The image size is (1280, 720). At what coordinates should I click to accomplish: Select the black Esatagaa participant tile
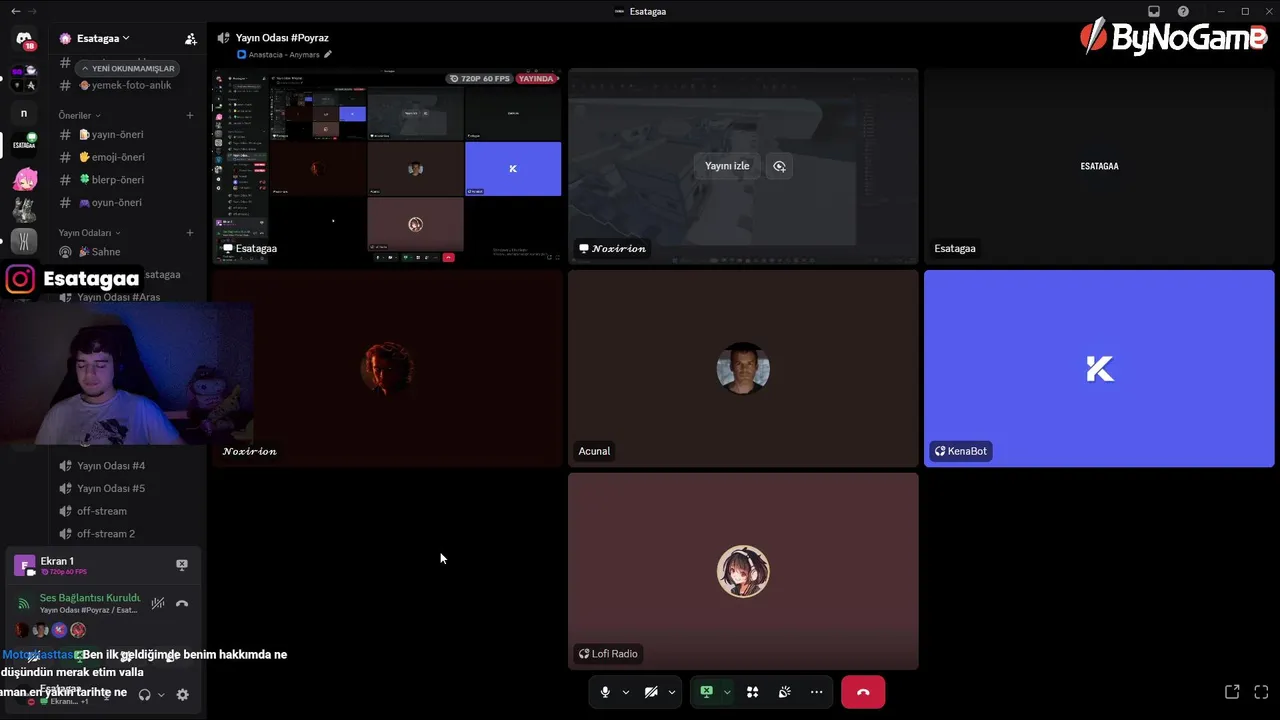tap(1099, 166)
